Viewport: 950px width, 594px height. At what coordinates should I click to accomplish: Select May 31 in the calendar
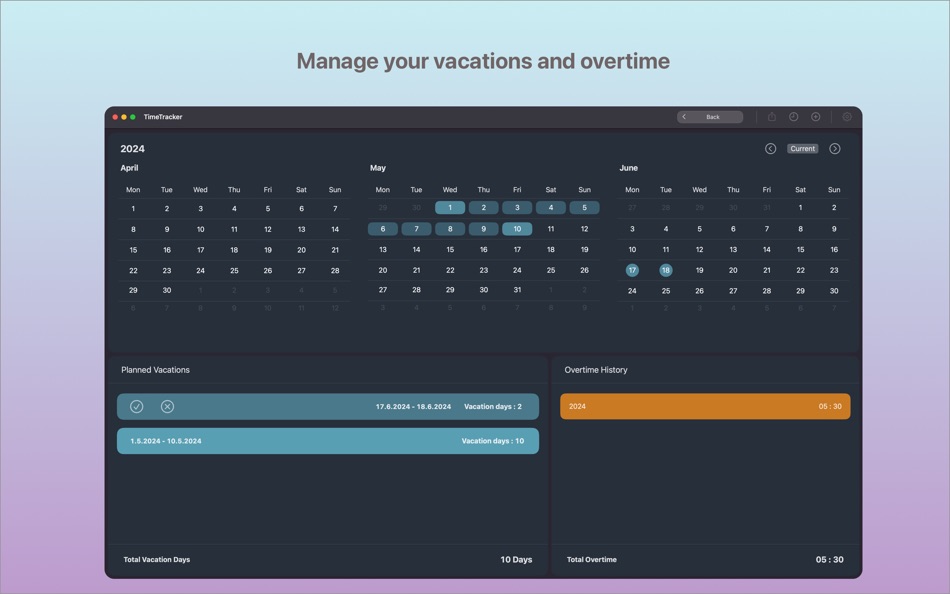click(x=517, y=290)
